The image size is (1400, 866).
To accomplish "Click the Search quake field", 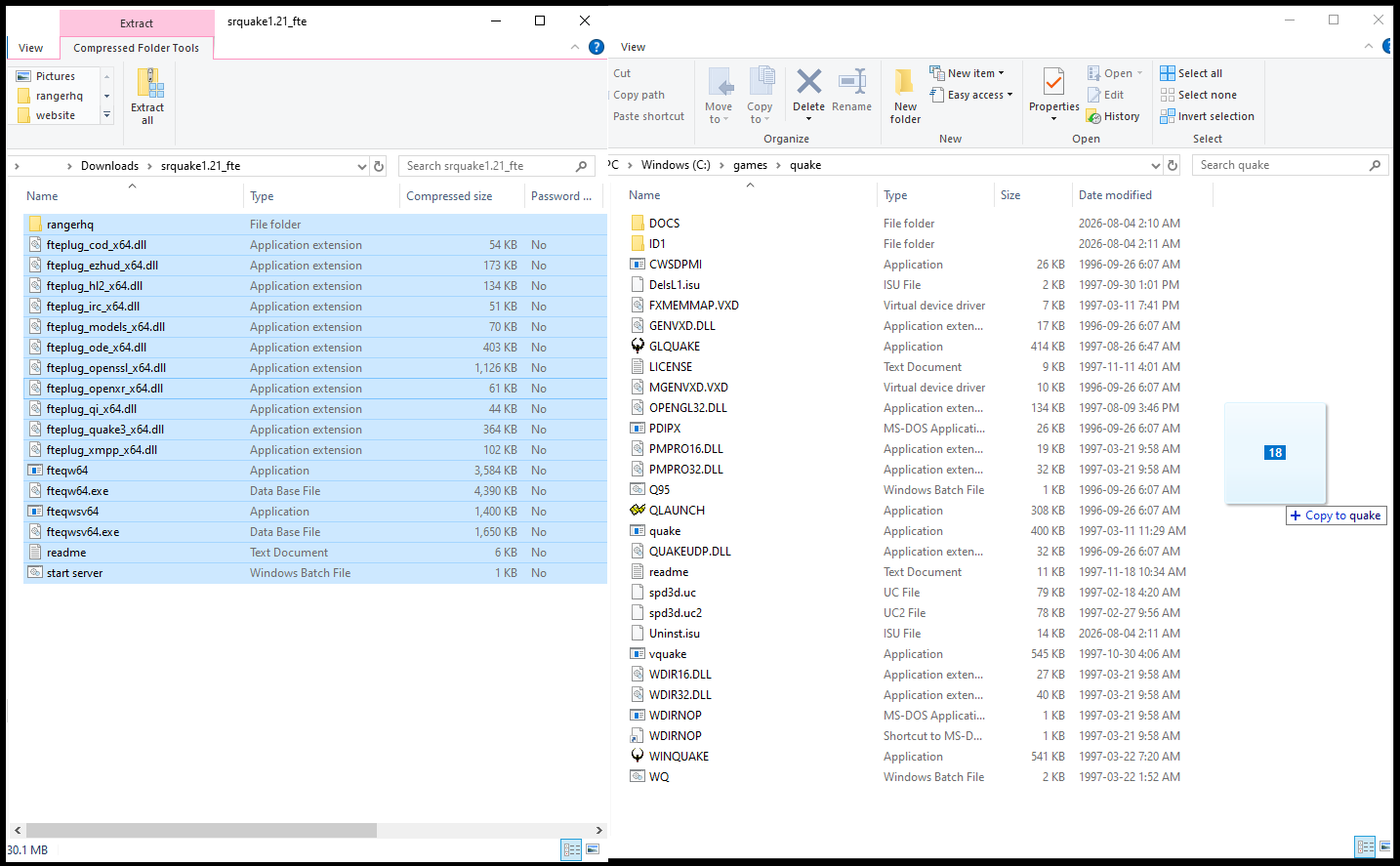I will 1290,165.
